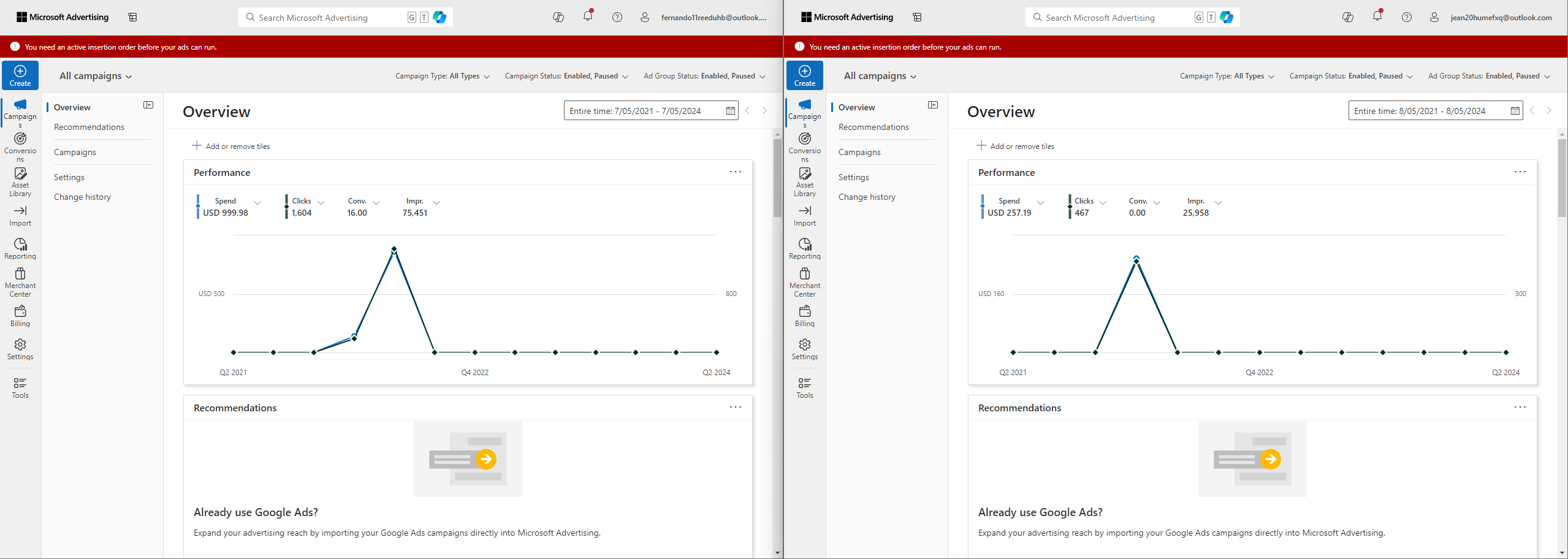
Task: Click notification bell in left window
Action: click(588, 17)
